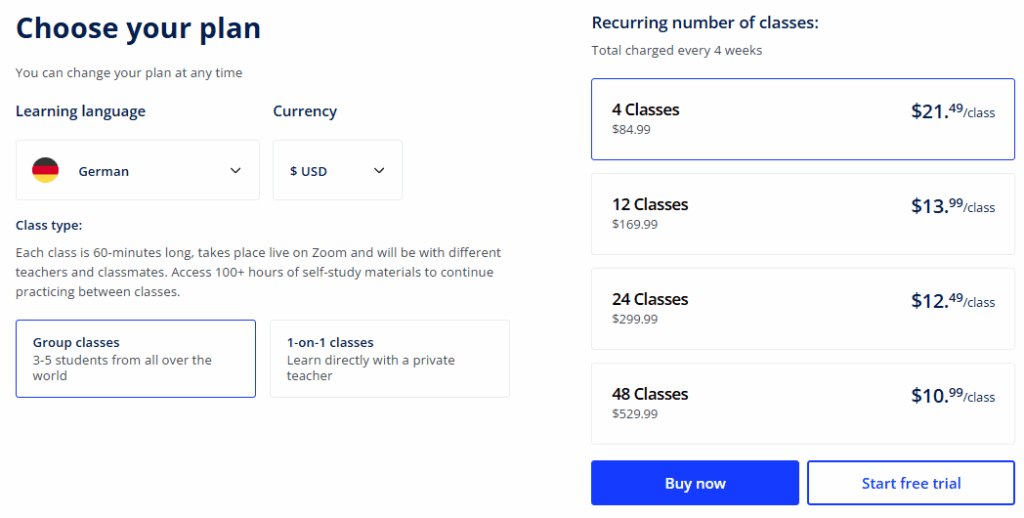This screenshot has width=1024, height=518.
Task: Open the German language selector
Action: point(138,170)
